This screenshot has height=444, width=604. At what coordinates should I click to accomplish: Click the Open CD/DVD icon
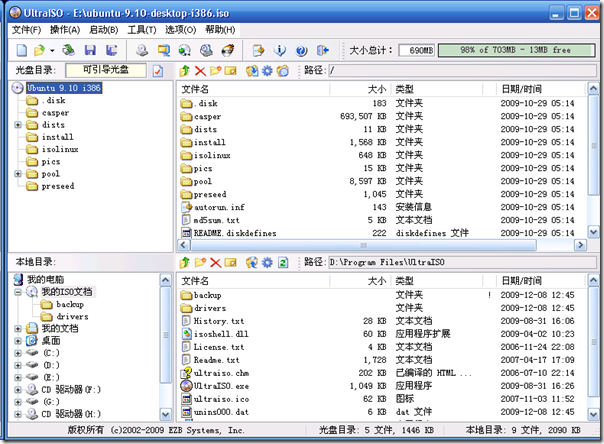pos(69,50)
